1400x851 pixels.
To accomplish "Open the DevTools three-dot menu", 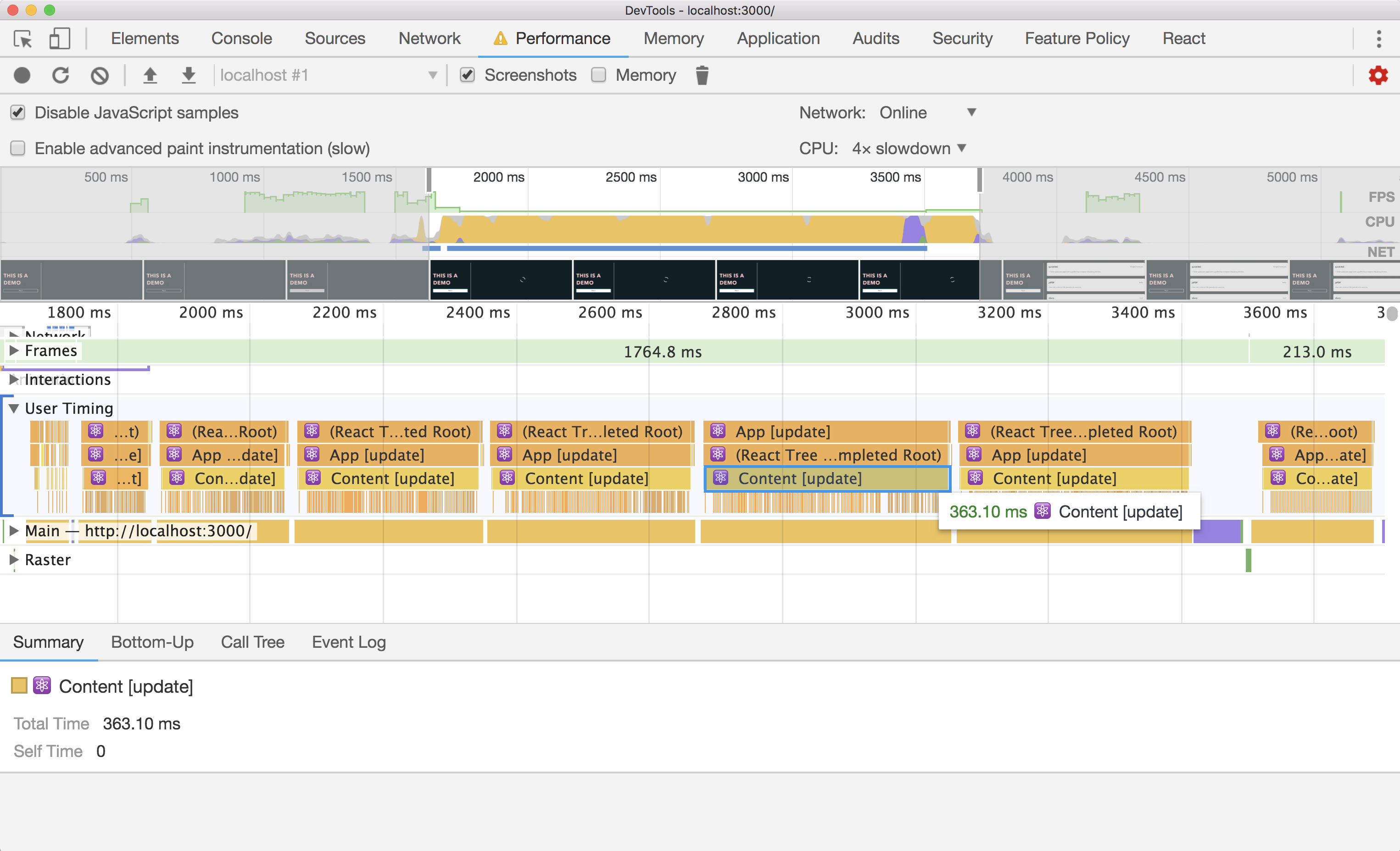I will coord(1379,39).
